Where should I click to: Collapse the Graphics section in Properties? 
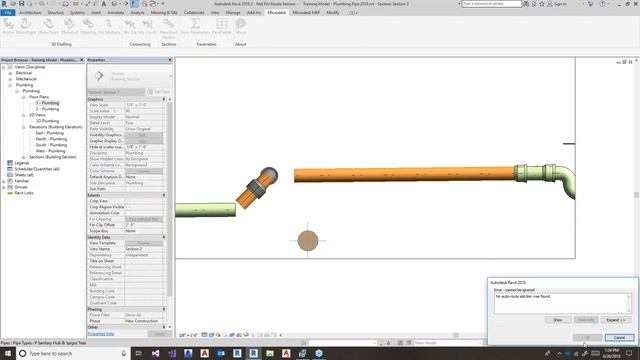(164, 99)
